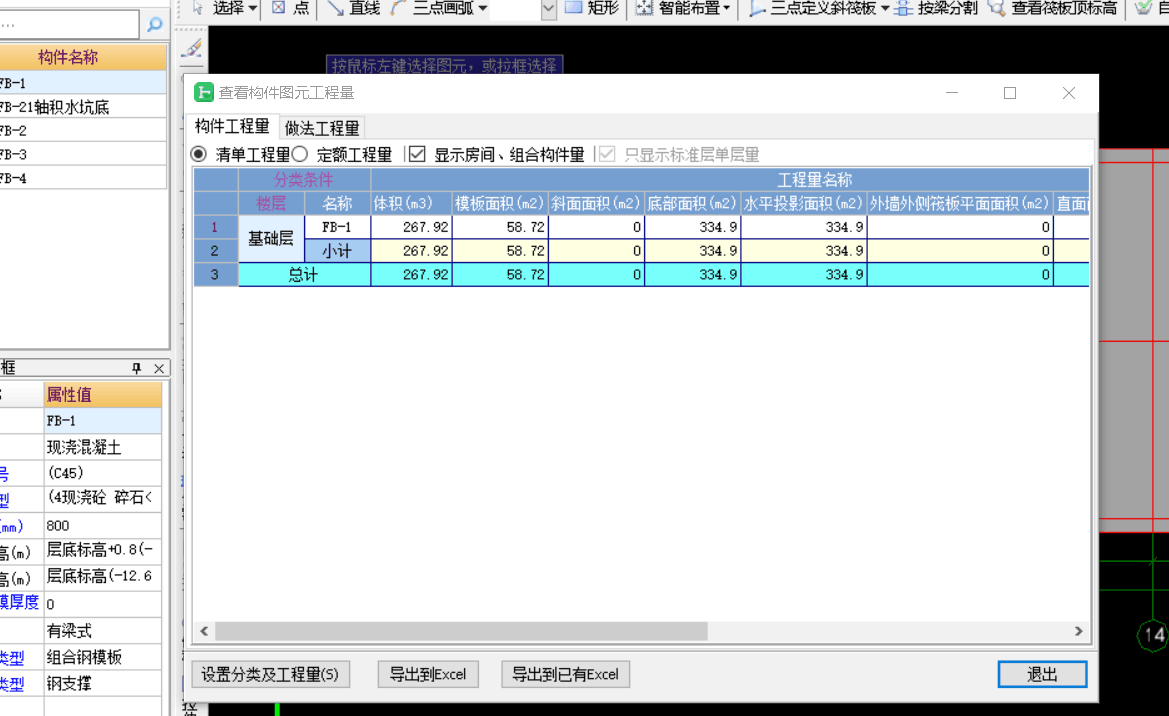The image size is (1169, 716).
Task: Click the 小计 subtotal cell
Action: pyautogui.click(x=337, y=251)
